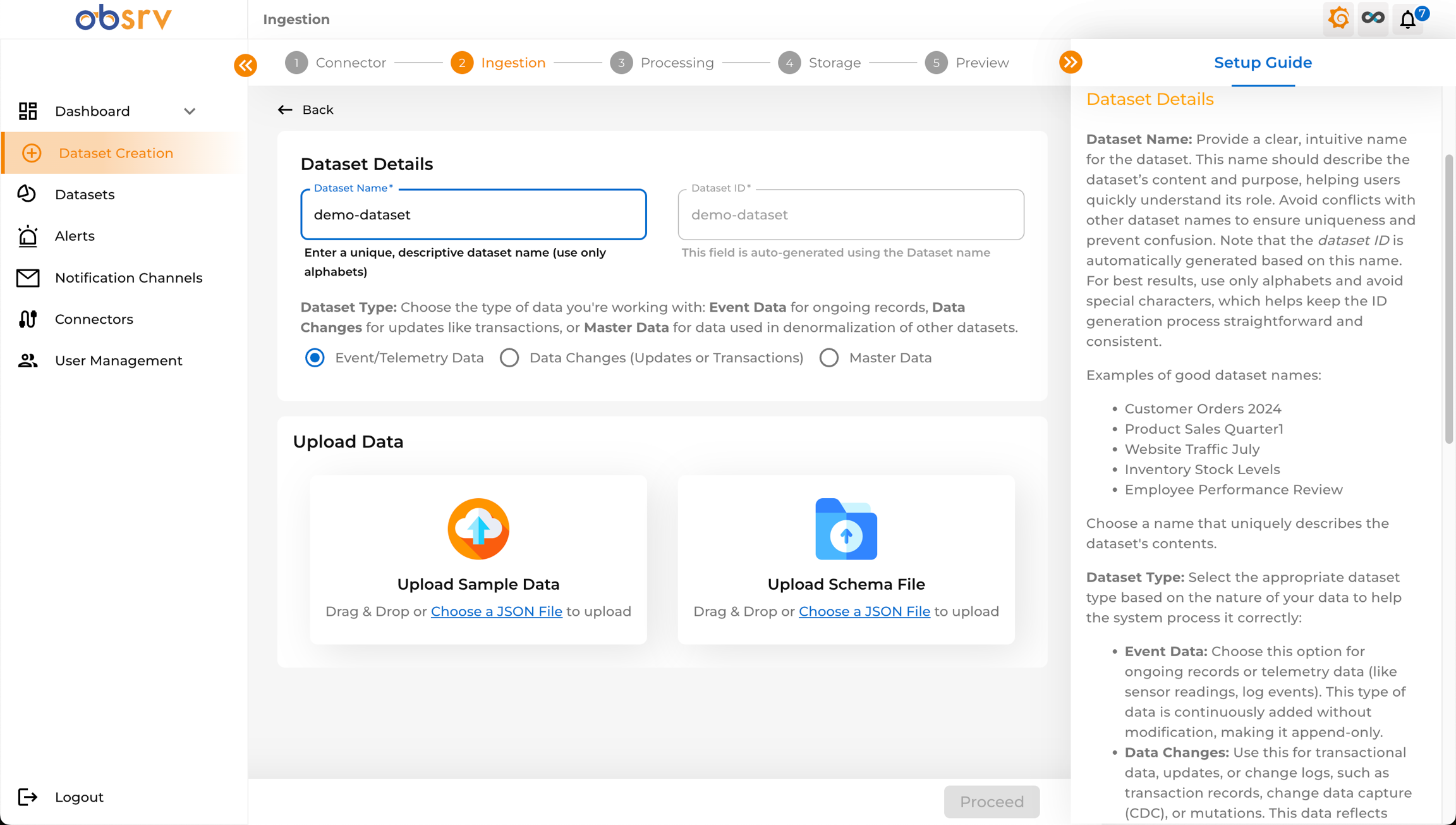The height and width of the screenshot is (825, 1456).
Task: Click the Back text link
Action: point(317,110)
